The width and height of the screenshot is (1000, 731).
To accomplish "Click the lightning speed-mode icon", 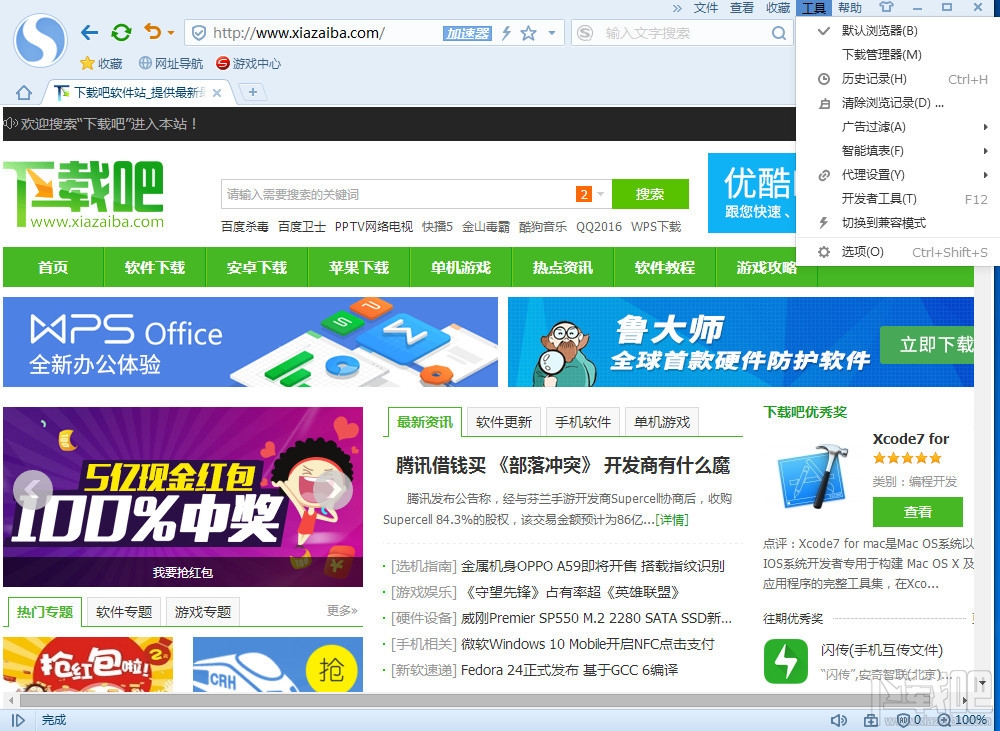I will (x=506, y=33).
